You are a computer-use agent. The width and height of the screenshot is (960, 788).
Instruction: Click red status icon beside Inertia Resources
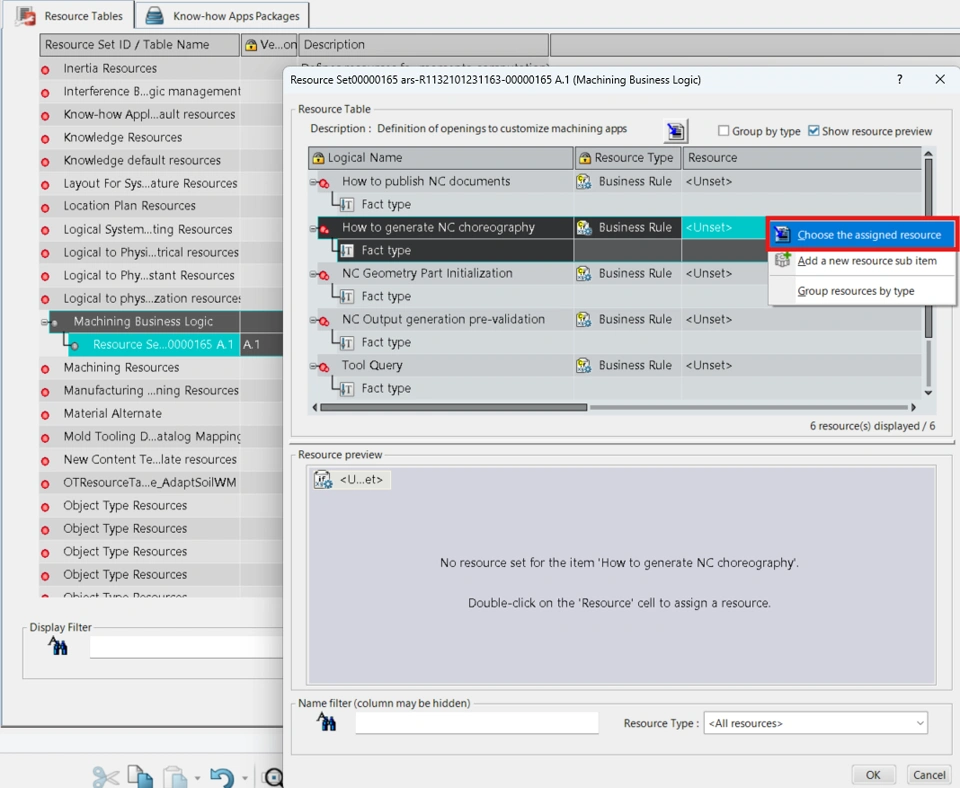(x=45, y=70)
